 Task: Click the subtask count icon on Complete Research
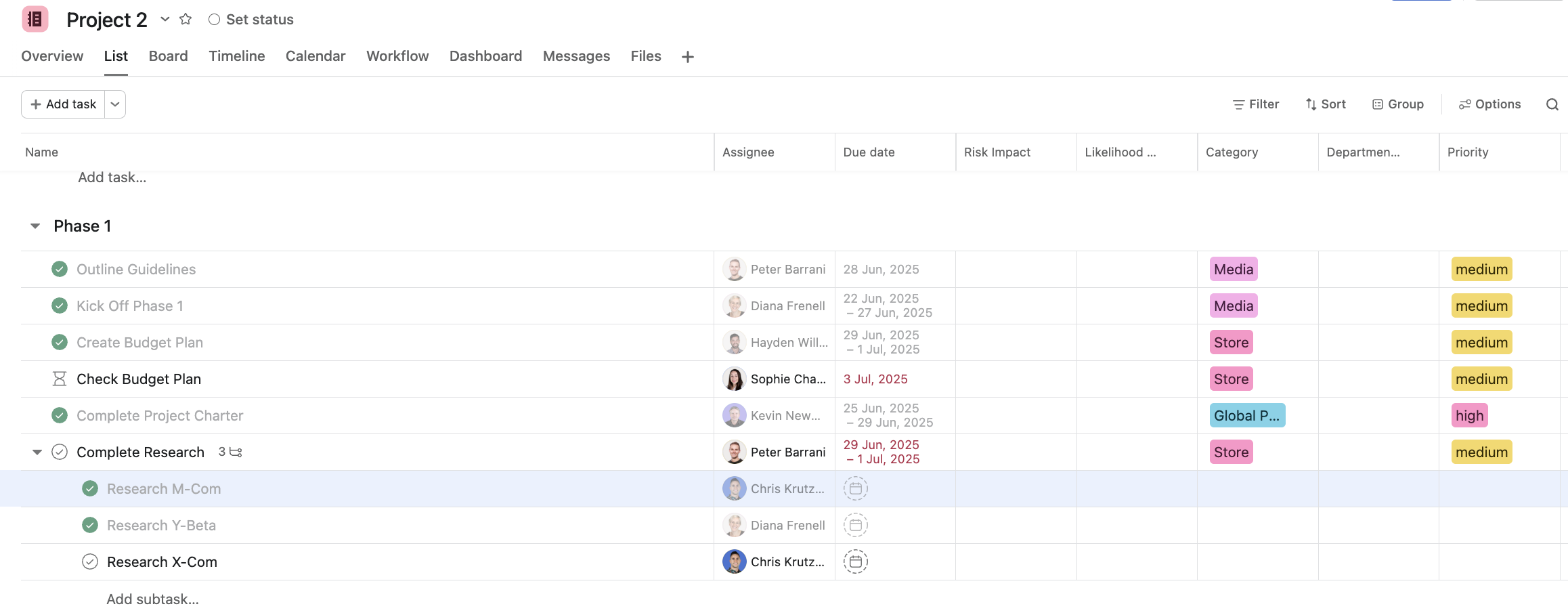pos(231,452)
